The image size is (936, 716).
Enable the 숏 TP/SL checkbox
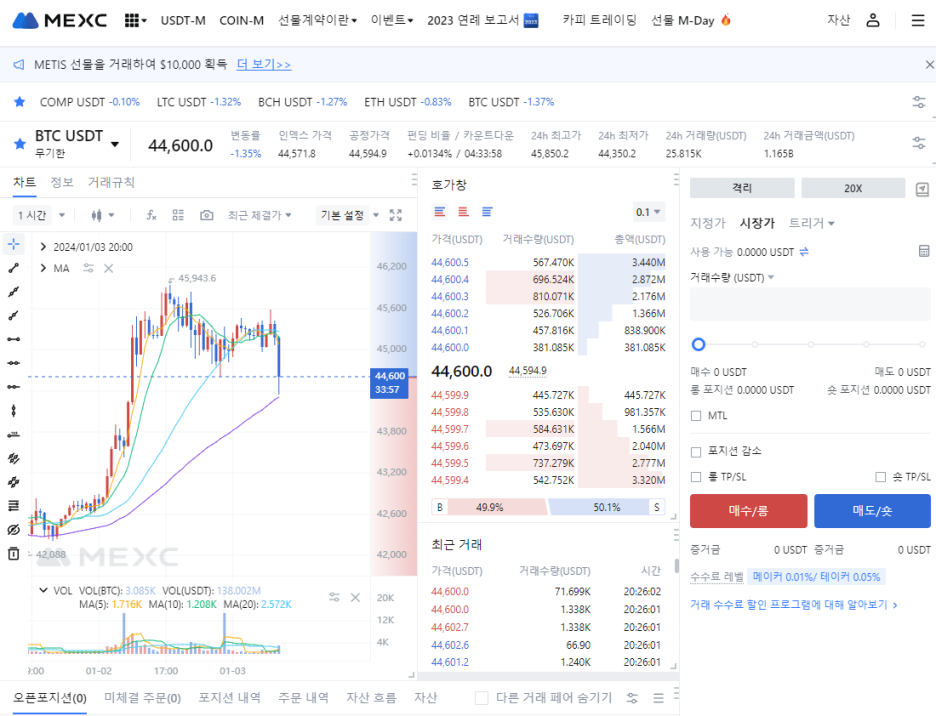(x=880, y=477)
